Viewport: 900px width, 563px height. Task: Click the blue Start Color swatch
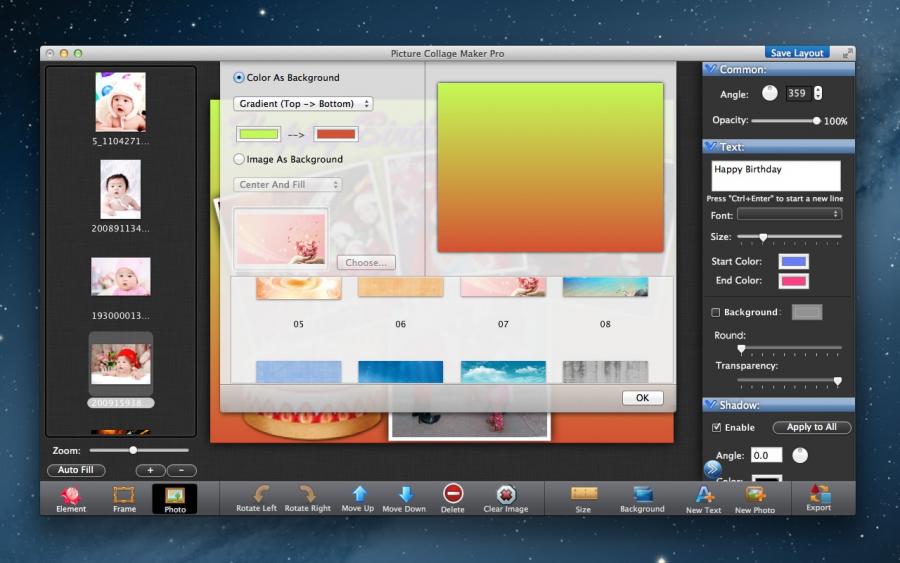point(794,262)
